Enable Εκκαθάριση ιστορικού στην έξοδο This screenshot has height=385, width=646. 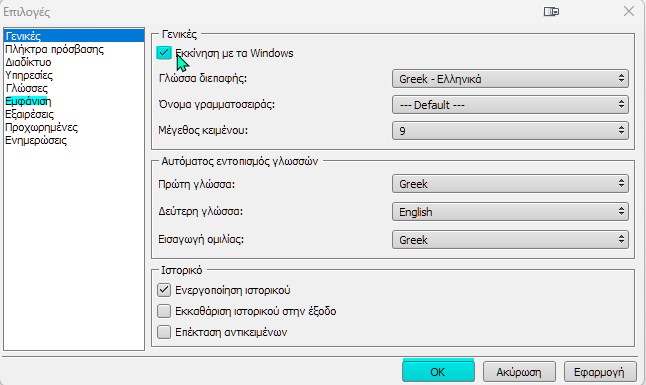[x=164, y=311]
